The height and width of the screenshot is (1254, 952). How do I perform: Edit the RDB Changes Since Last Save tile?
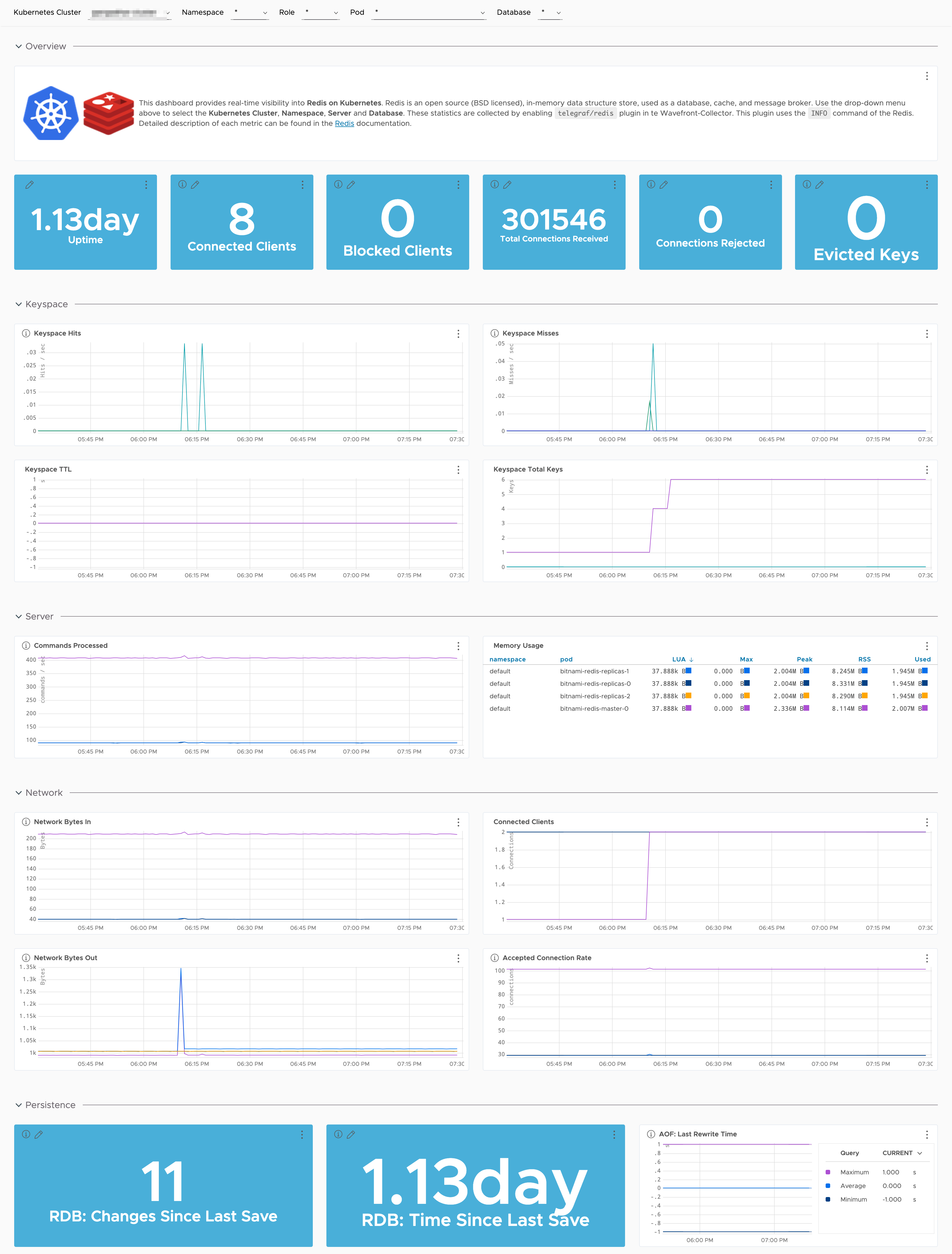[x=39, y=1135]
